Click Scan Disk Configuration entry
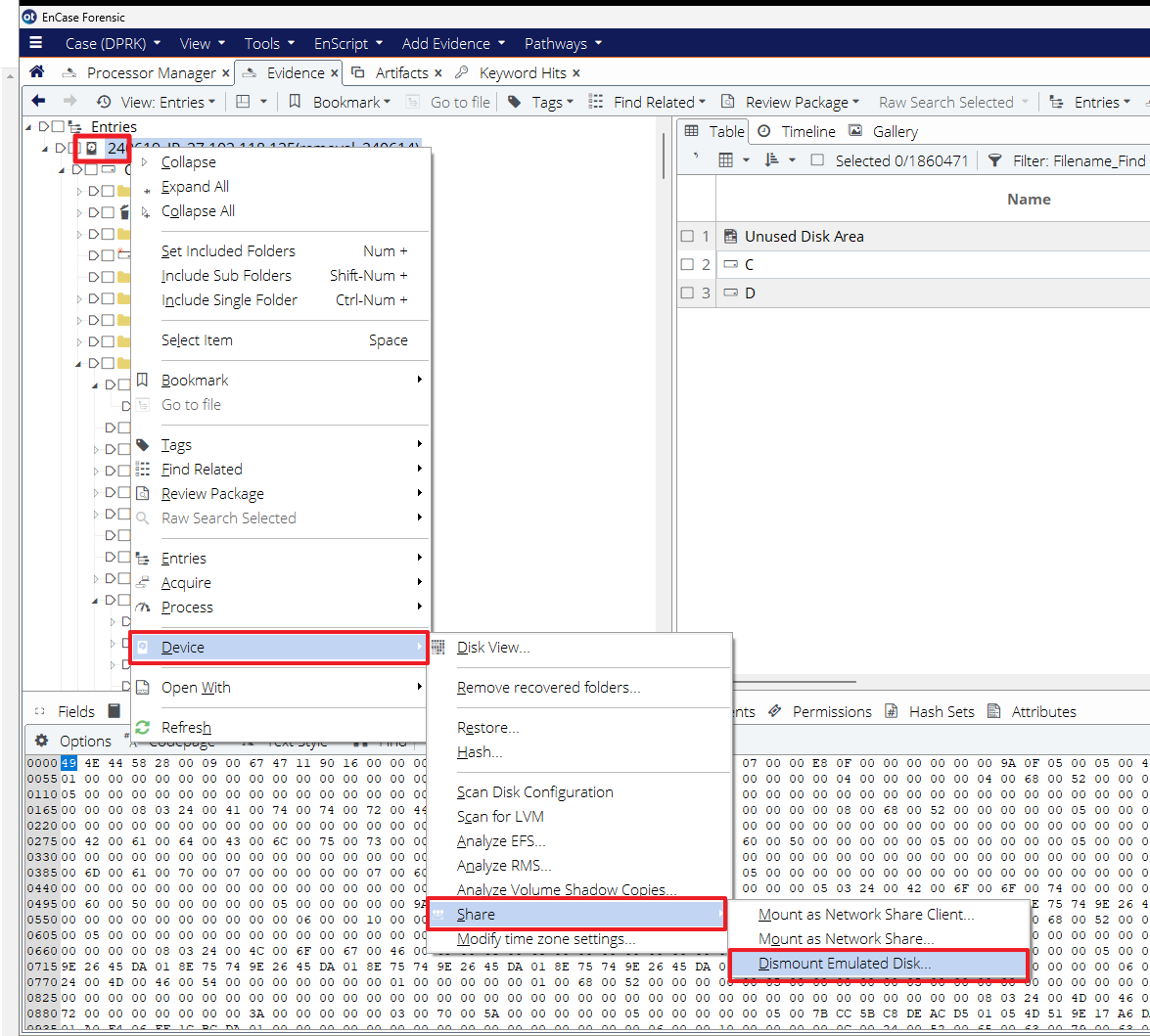Image resolution: width=1150 pixels, height=1036 pixels. point(534,791)
